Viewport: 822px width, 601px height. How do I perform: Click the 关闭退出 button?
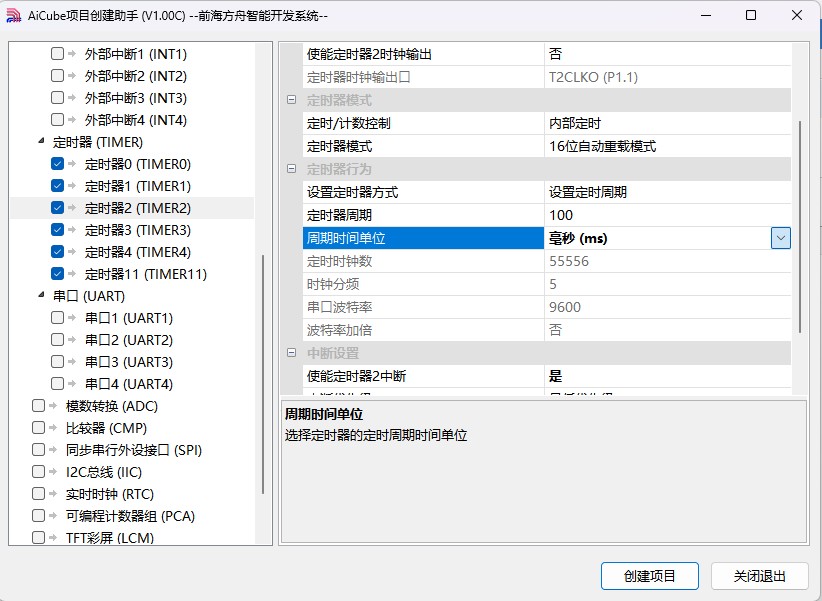click(760, 576)
